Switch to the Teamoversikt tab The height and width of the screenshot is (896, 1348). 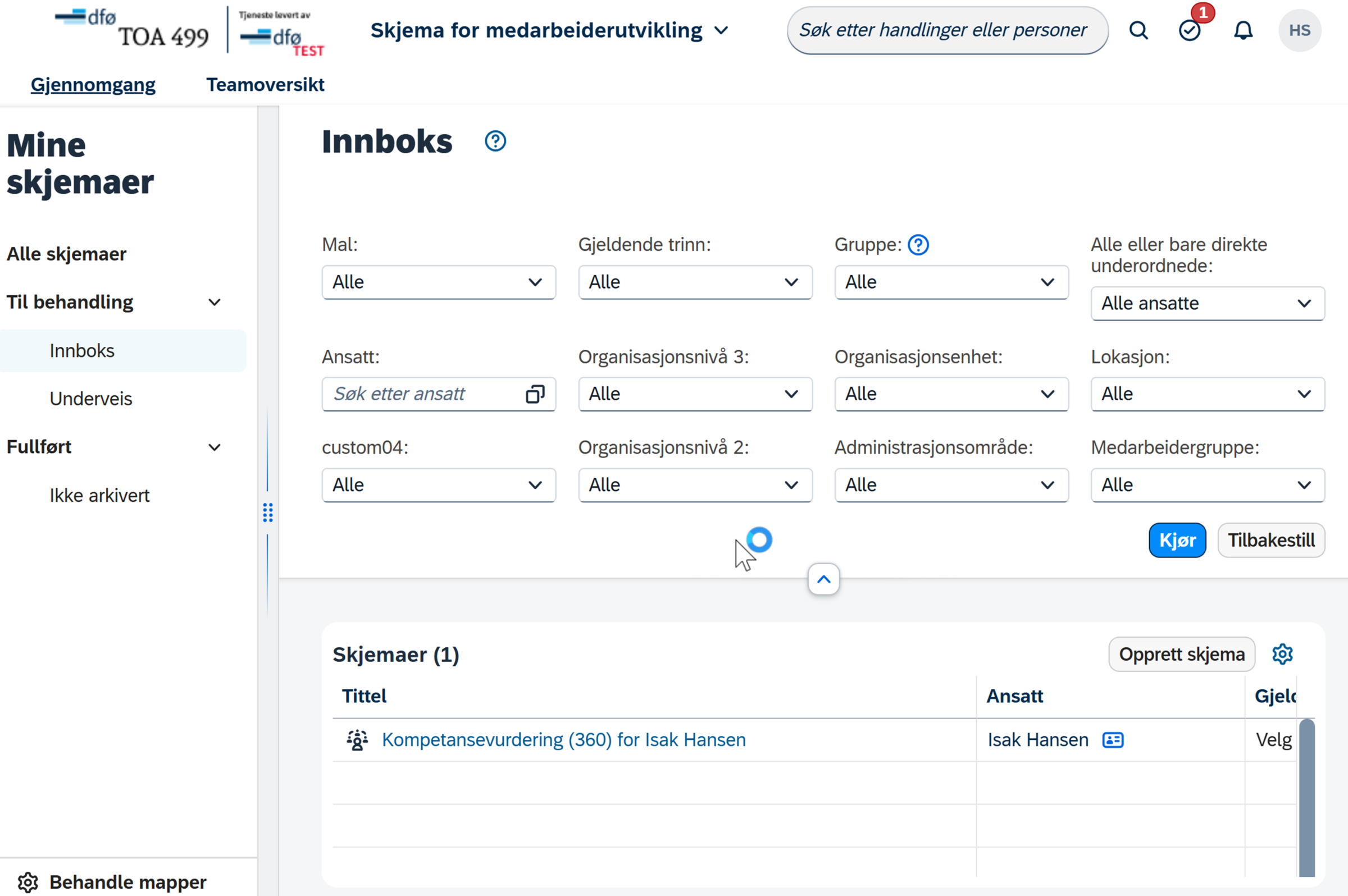[265, 85]
